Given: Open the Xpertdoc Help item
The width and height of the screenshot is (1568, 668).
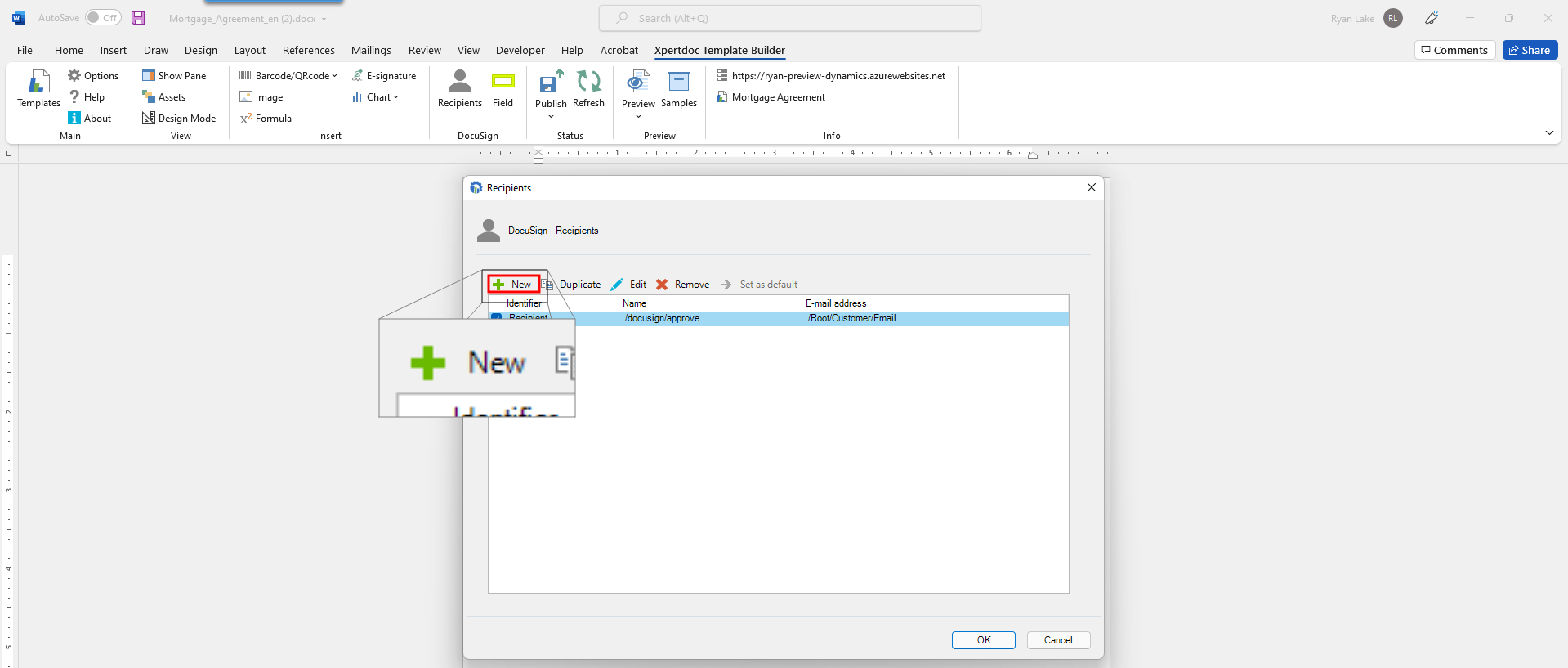Looking at the screenshot, I should [87, 96].
